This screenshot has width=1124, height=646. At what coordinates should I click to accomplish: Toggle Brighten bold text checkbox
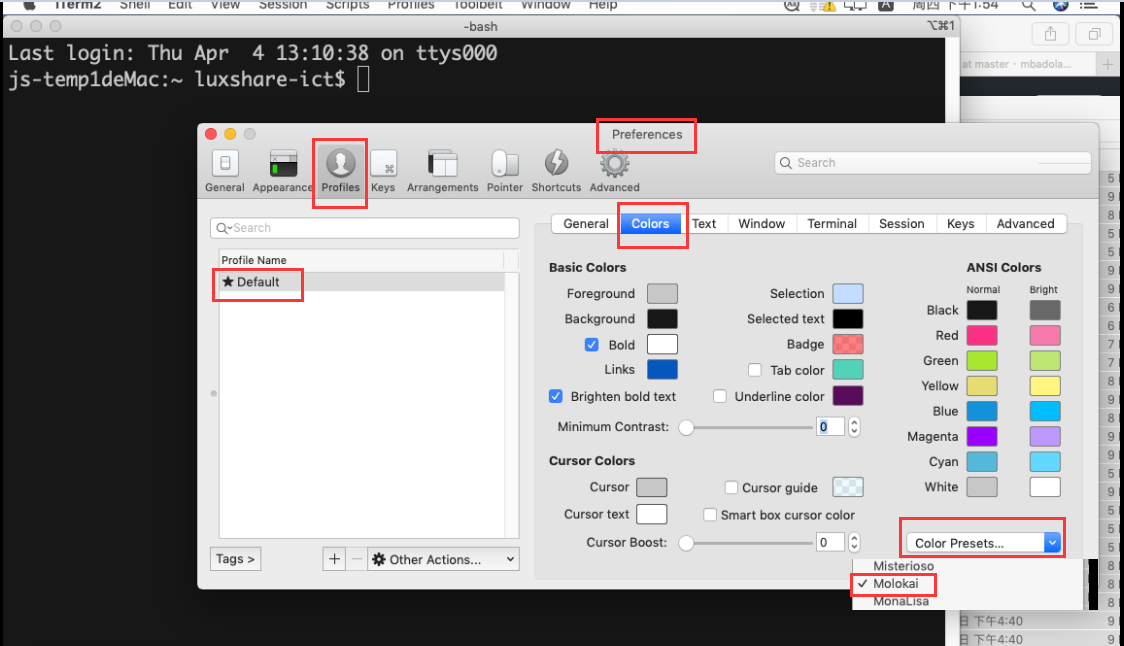[556, 396]
